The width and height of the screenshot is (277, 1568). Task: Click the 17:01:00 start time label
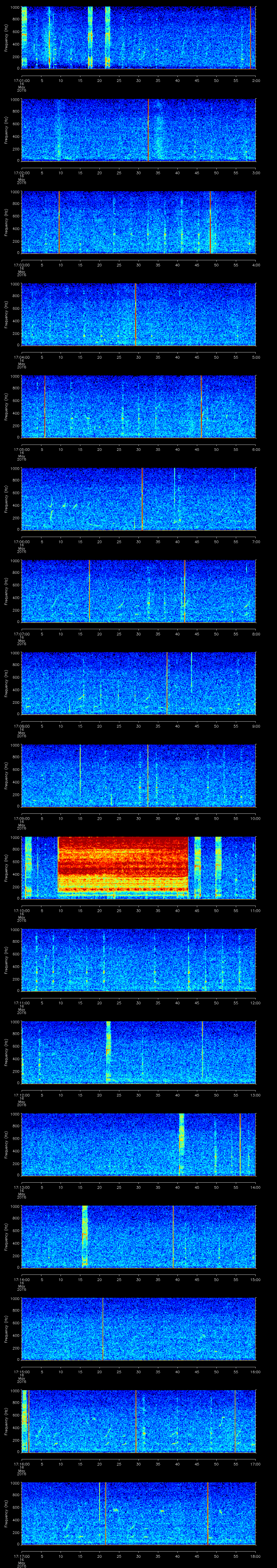pos(21,80)
